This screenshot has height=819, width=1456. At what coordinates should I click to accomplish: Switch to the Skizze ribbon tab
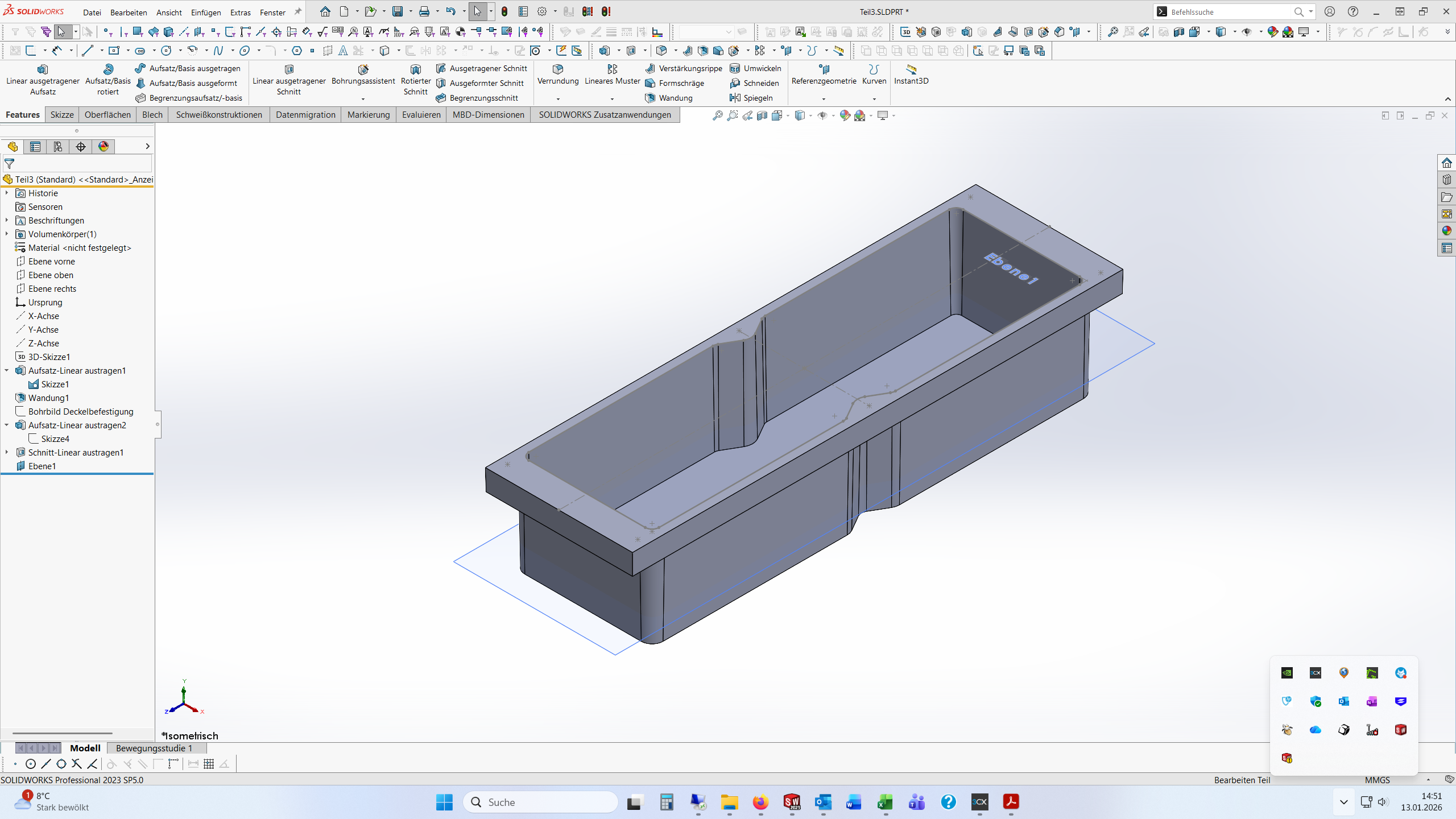62,114
